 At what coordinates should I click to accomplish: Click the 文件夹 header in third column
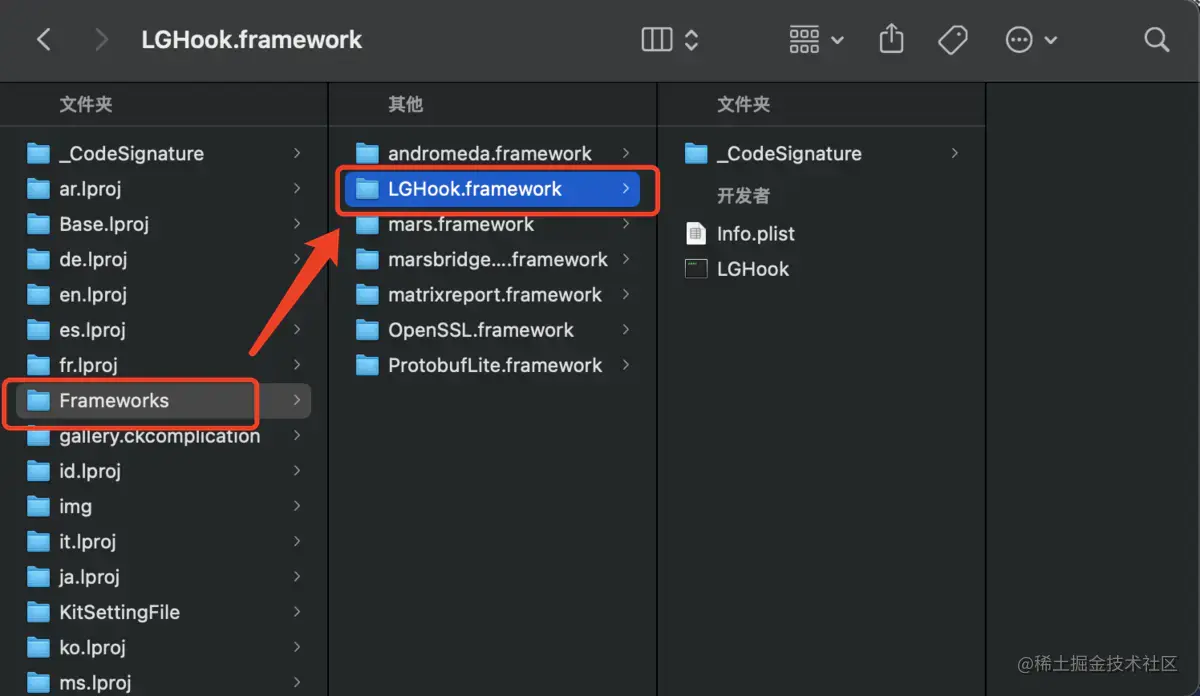[744, 104]
